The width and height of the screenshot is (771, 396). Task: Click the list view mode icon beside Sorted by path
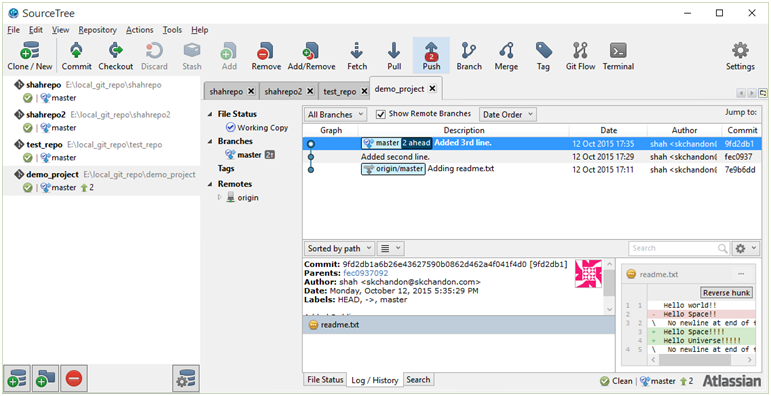coord(391,248)
